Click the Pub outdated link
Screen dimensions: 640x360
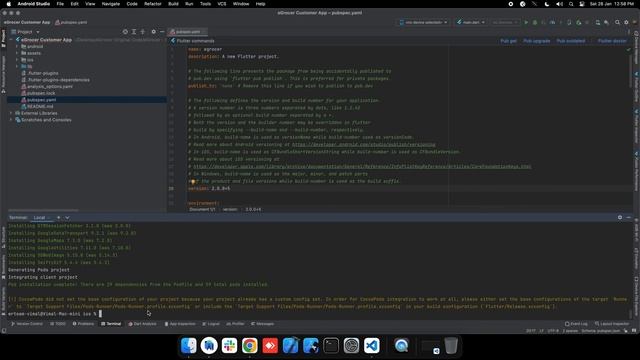tap(571, 41)
